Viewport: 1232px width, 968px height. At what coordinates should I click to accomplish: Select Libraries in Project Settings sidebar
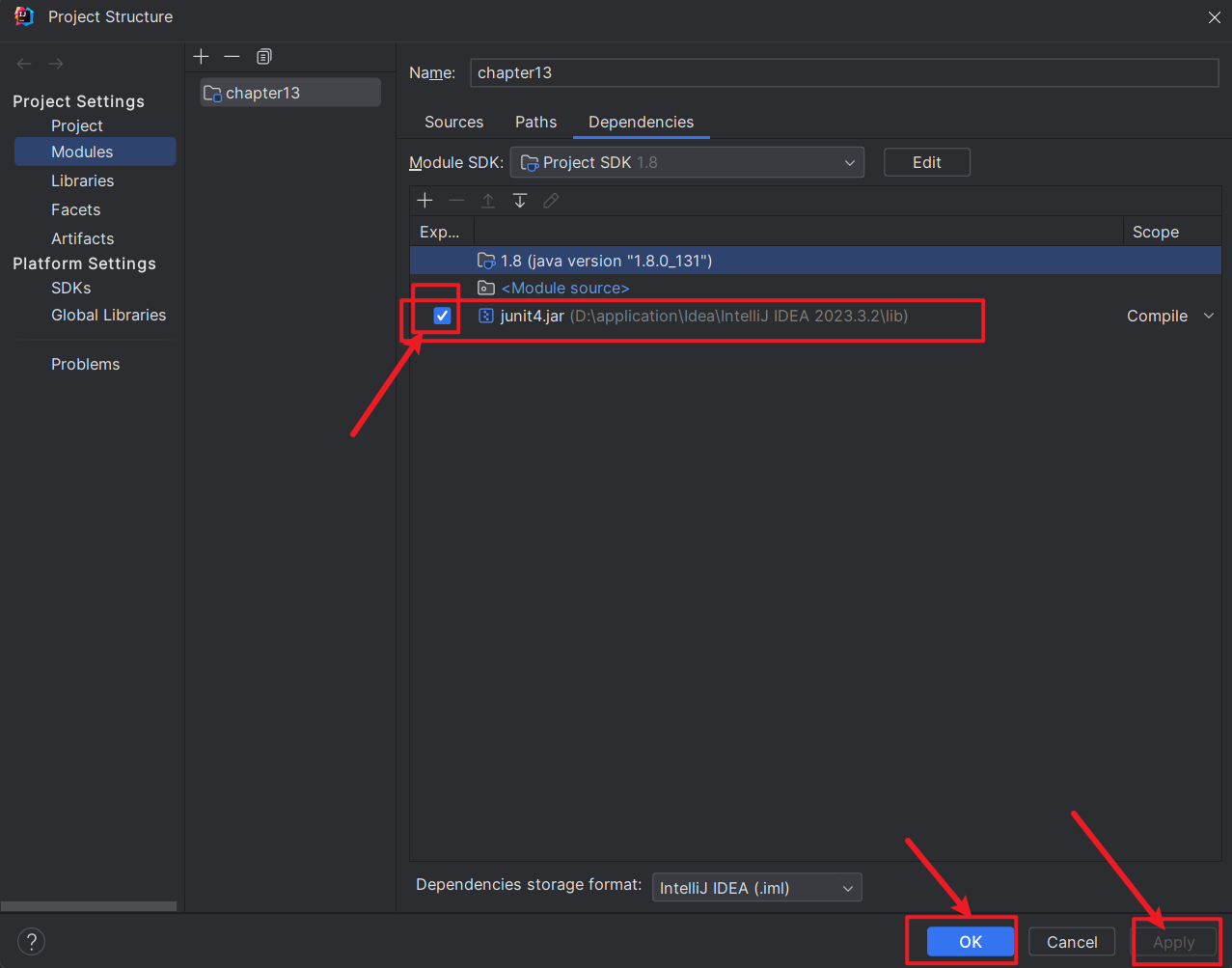[83, 180]
